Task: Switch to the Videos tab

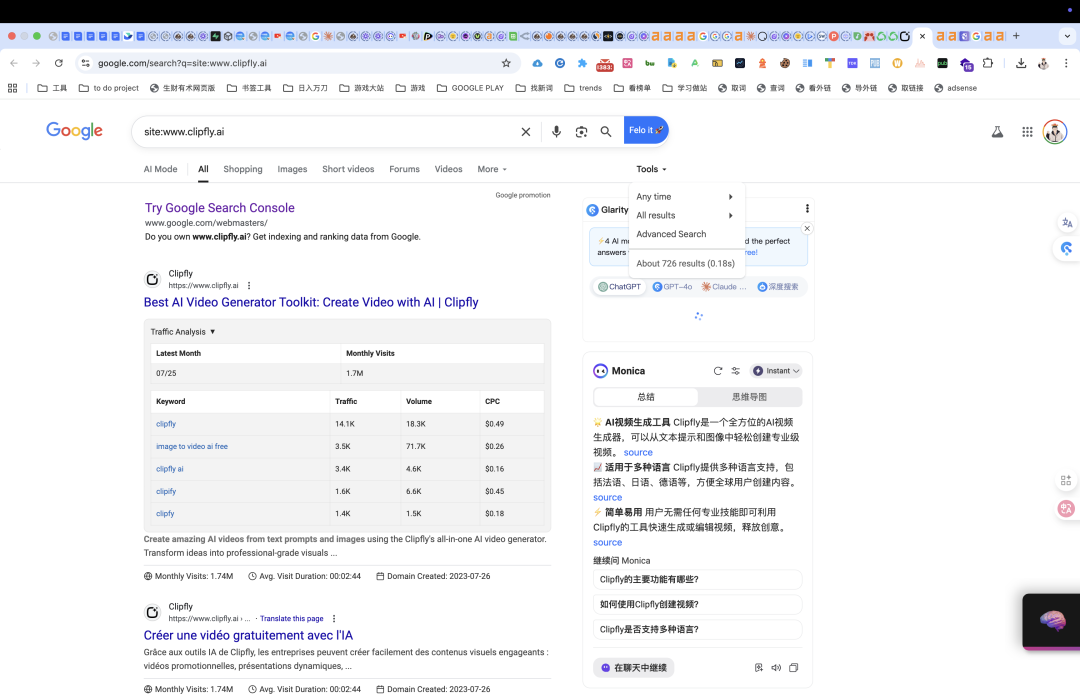Action: (448, 169)
